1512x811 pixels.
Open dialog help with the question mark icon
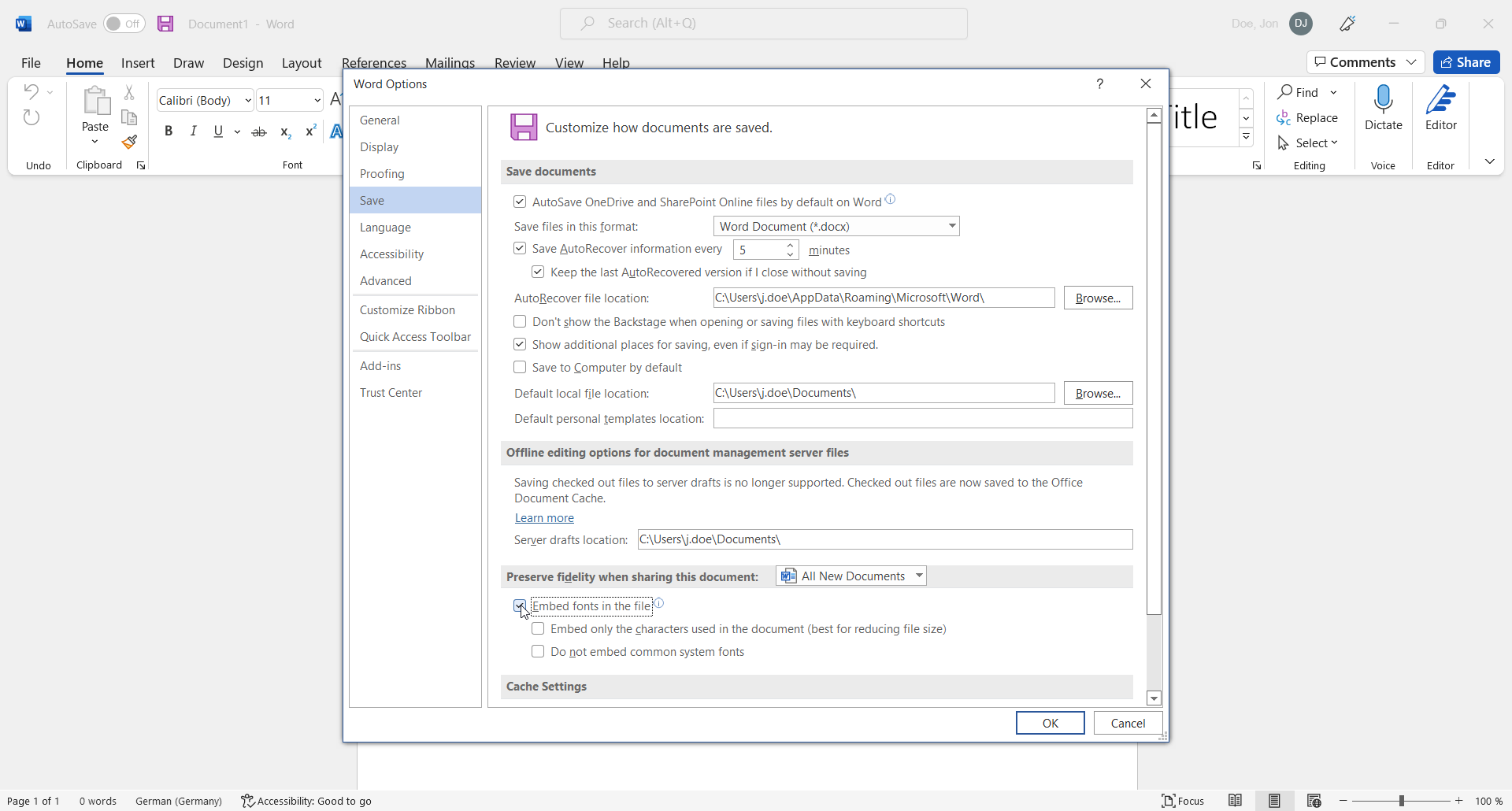click(x=1099, y=83)
